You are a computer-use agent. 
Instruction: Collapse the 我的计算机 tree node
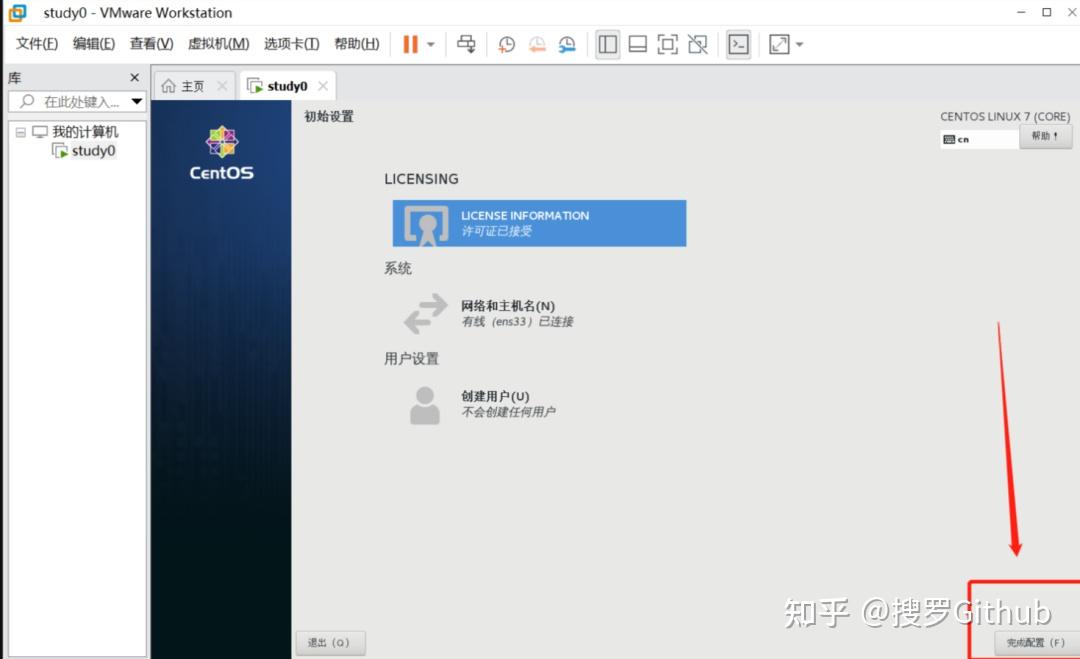(21, 132)
